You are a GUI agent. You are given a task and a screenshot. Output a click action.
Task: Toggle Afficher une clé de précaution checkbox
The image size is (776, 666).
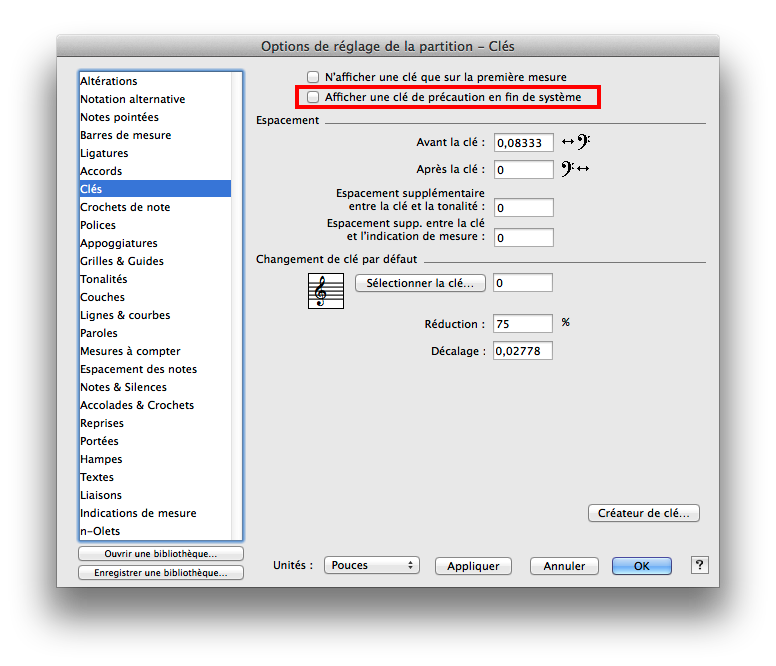(314, 97)
